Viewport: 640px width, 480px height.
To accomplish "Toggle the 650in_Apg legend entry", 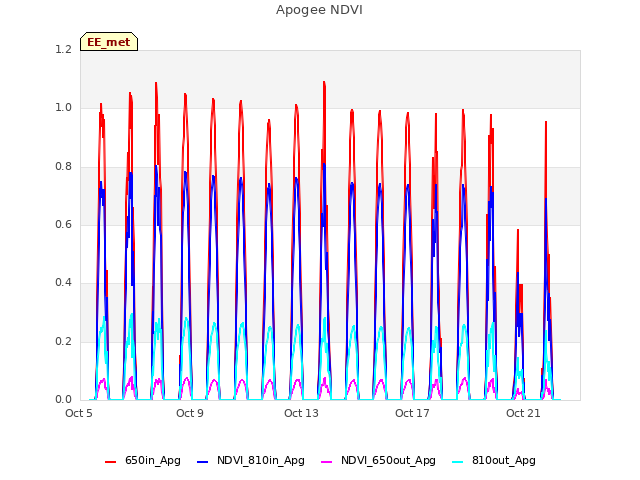I will (143, 461).
